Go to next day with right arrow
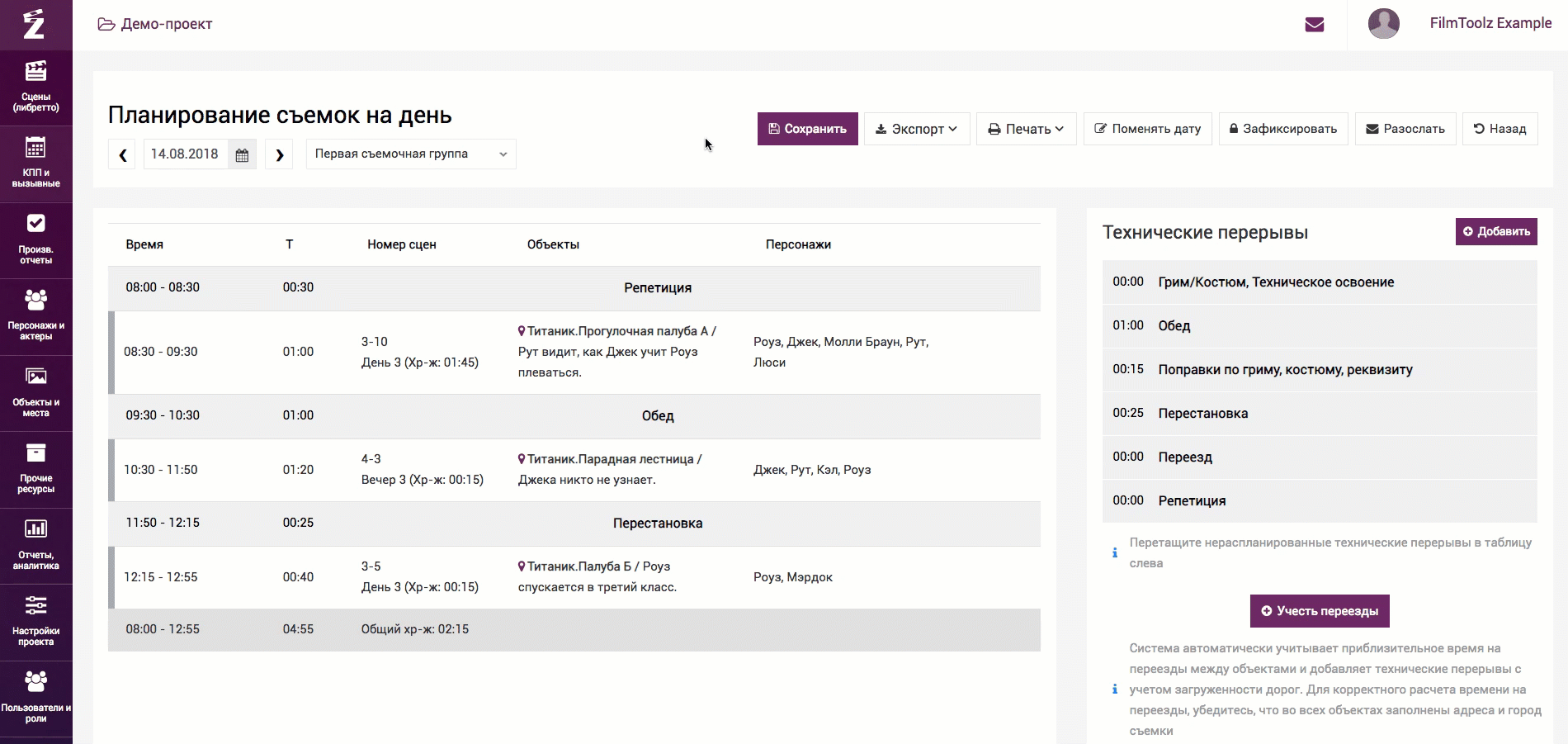1568x744 pixels. click(279, 154)
